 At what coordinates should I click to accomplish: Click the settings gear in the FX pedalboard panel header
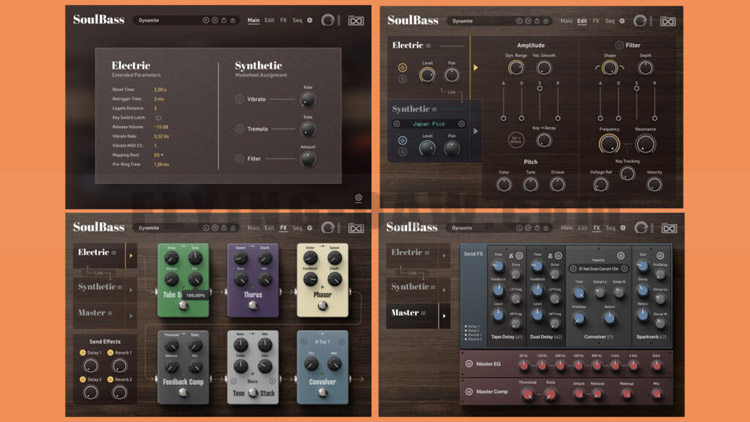[x=309, y=228]
